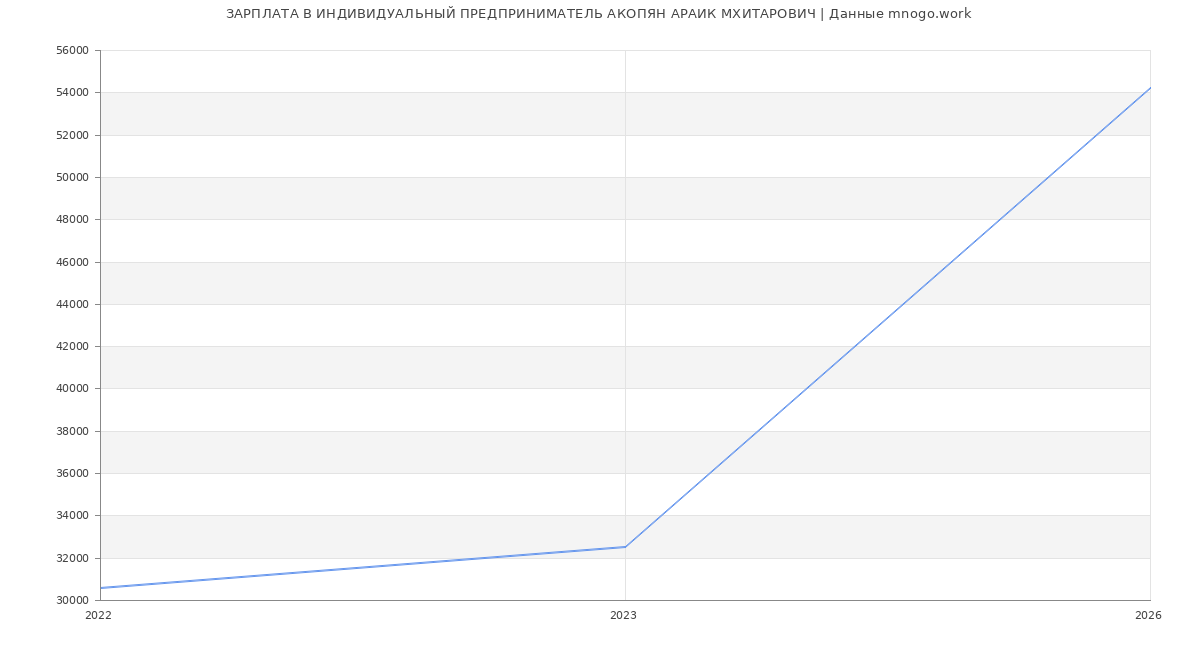Click the 46000 y-axis label
The image size is (1200, 650).
pyautogui.click(x=74, y=262)
